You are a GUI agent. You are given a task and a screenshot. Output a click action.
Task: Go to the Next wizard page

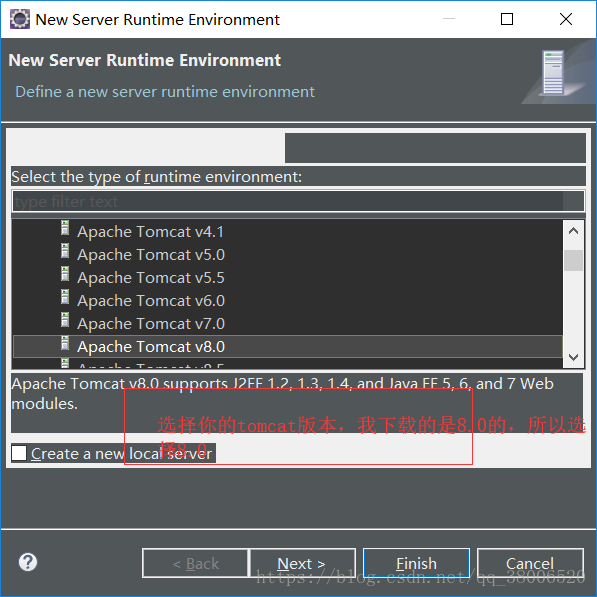pyautogui.click(x=302, y=563)
